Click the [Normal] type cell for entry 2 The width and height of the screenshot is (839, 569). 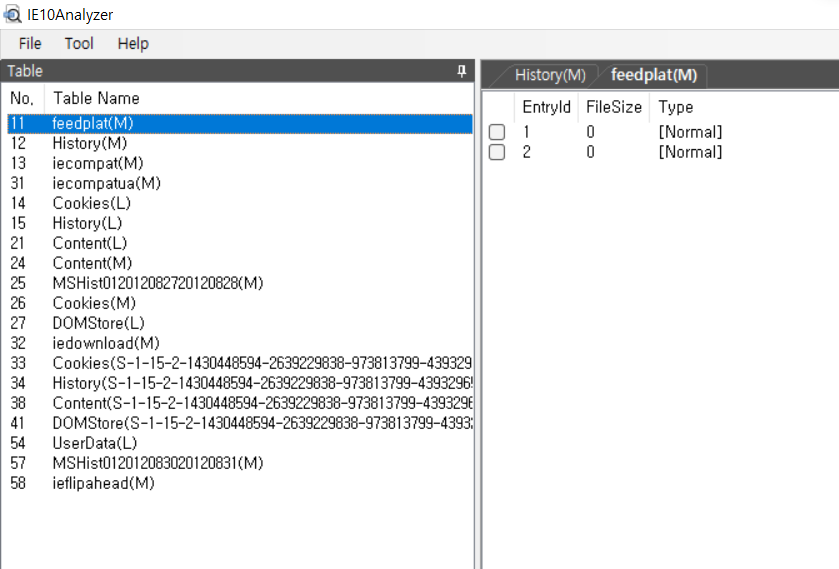[x=690, y=152]
